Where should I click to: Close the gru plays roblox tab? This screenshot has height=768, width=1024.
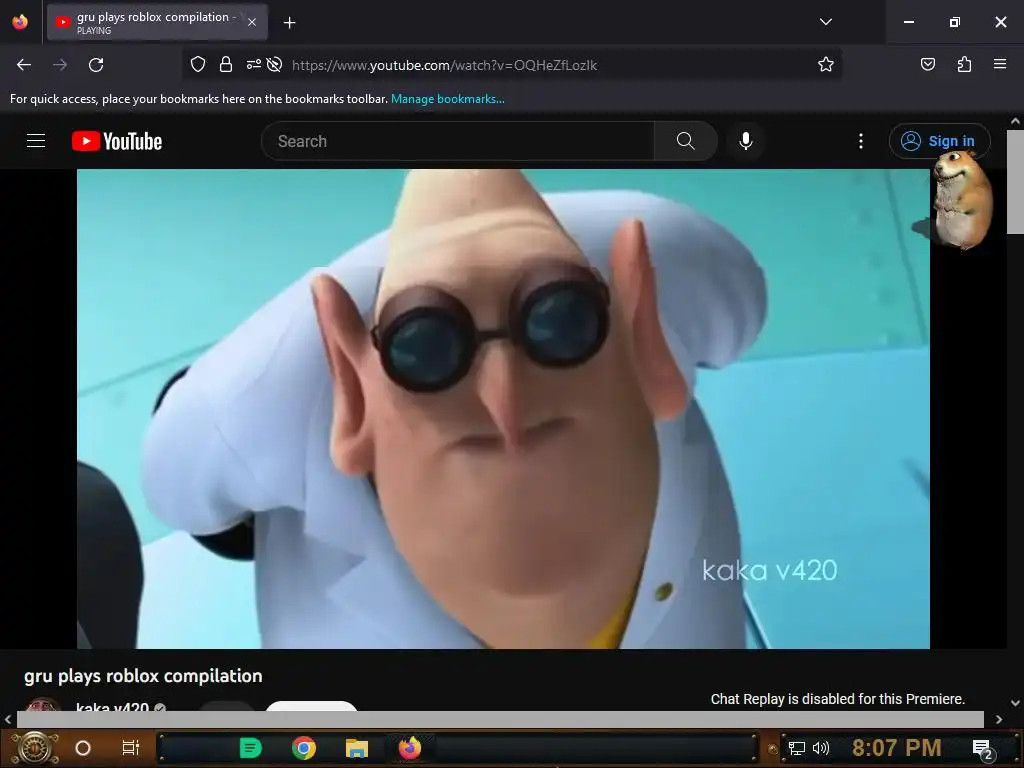click(252, 22)
